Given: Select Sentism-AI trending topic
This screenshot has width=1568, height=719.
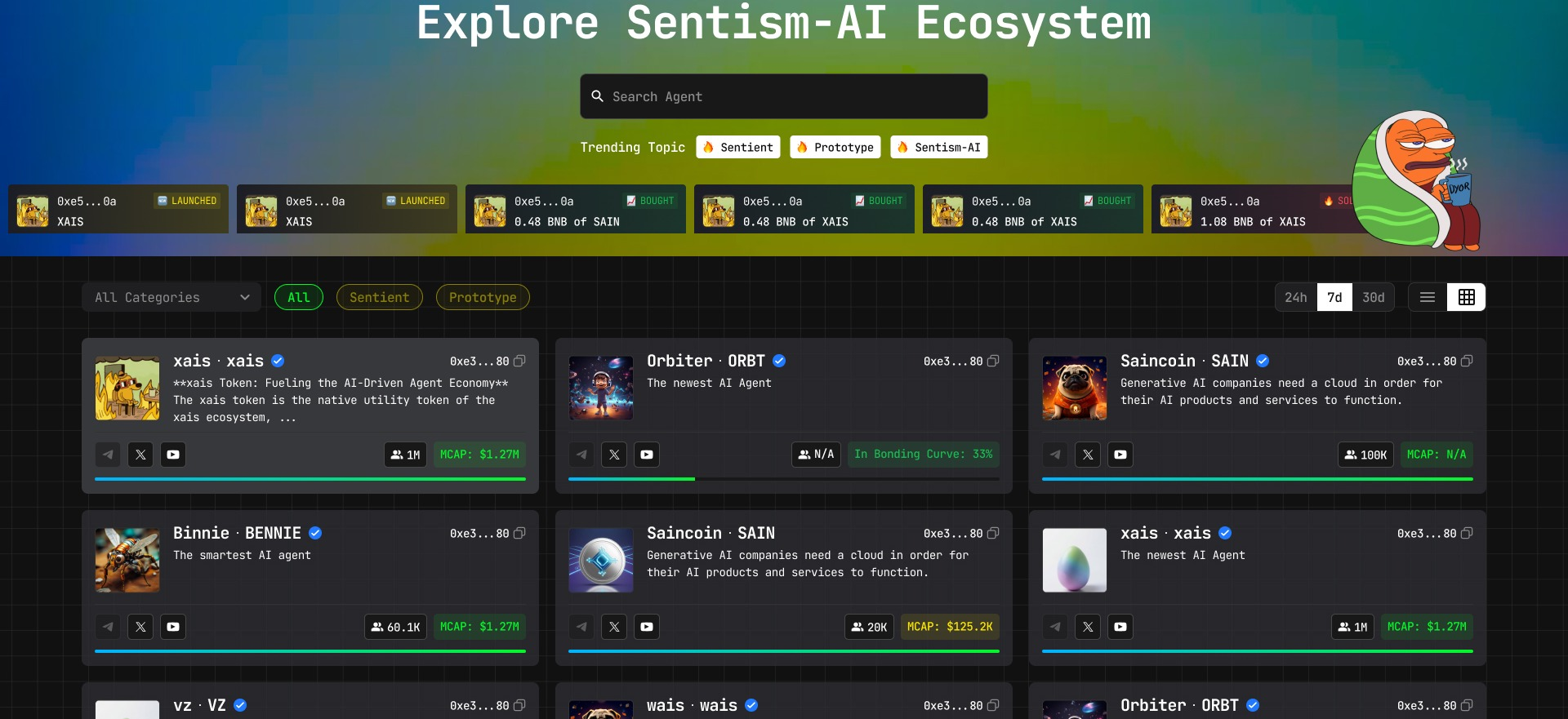Looking at the screenshot, I should click(x=939, y=147).
